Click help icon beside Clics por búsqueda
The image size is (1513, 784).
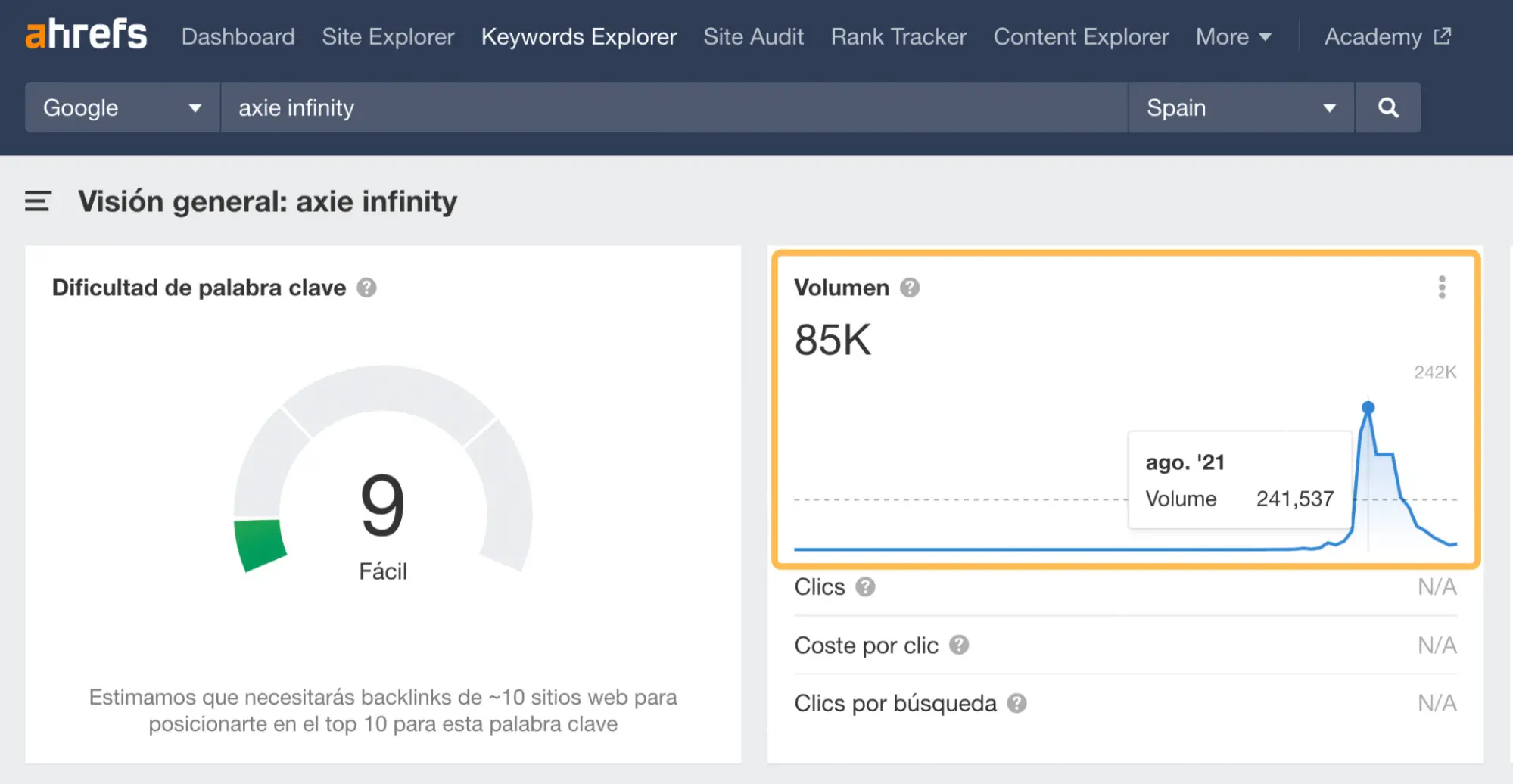click(1017, 704)
